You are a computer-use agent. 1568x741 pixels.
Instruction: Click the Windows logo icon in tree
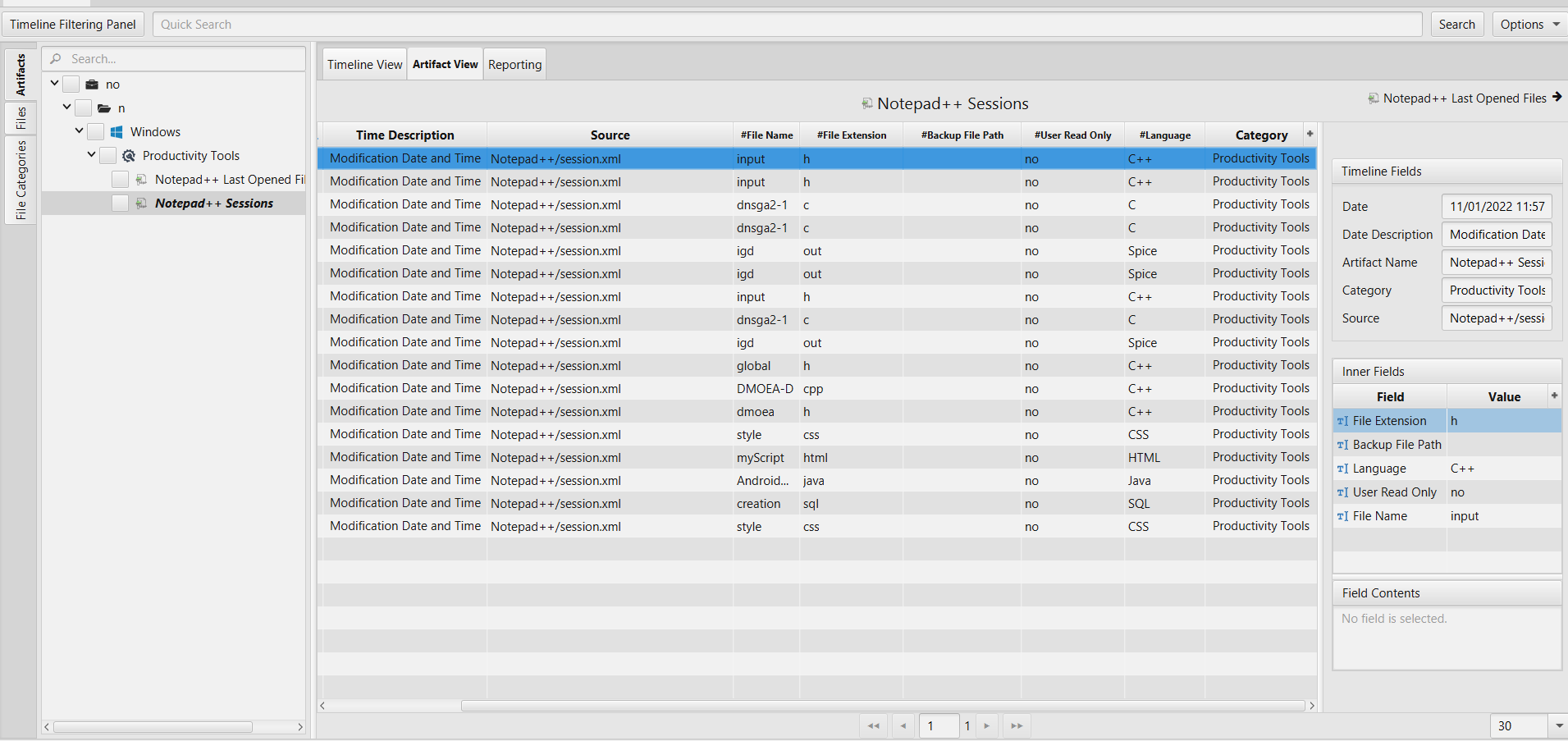pyautogui.click(x=117, y=132)
